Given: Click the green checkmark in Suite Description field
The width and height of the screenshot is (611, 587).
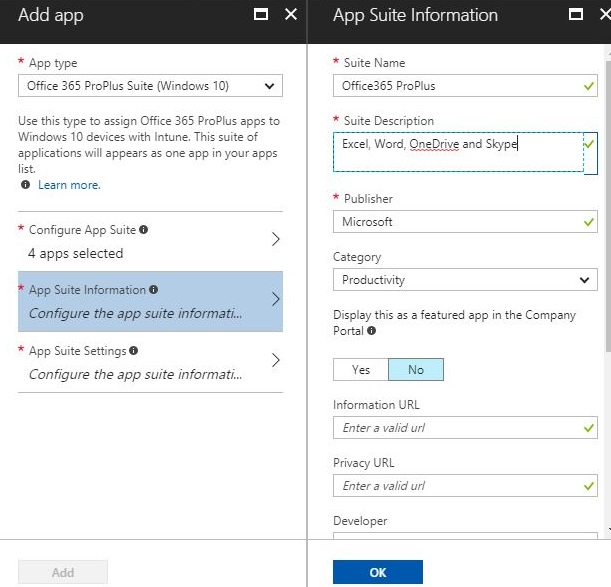Looking at the screenshot, I should point(589,144).
